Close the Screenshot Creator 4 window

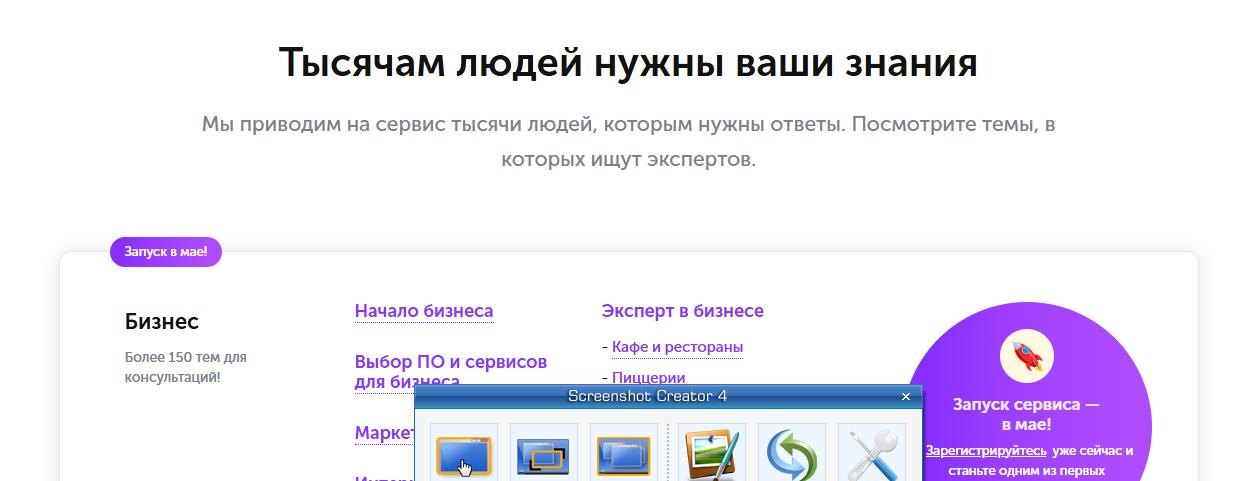906,396
